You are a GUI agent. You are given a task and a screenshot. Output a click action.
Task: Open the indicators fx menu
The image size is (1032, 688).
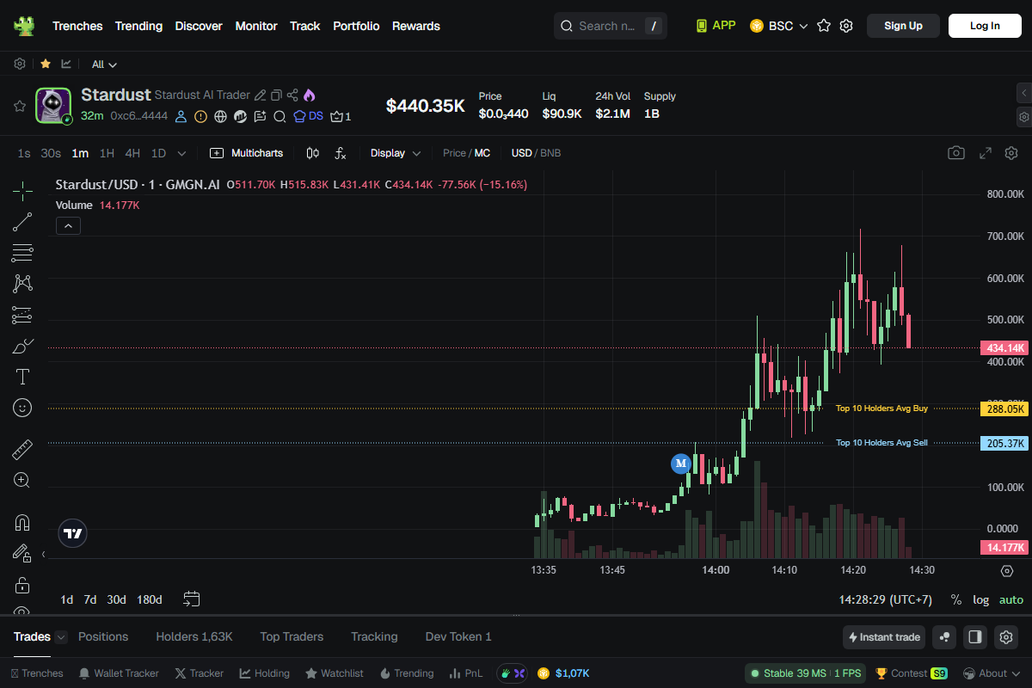click(340, 153)
